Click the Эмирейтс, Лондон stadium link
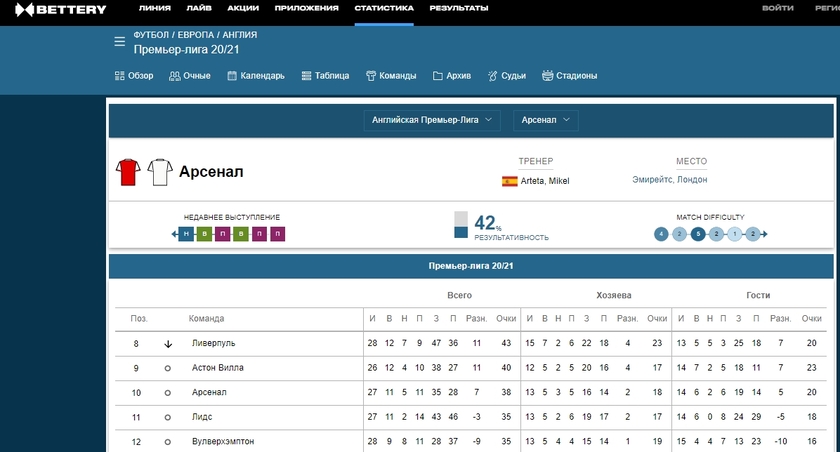Screen dimensions: 840x452 [670, 180]
